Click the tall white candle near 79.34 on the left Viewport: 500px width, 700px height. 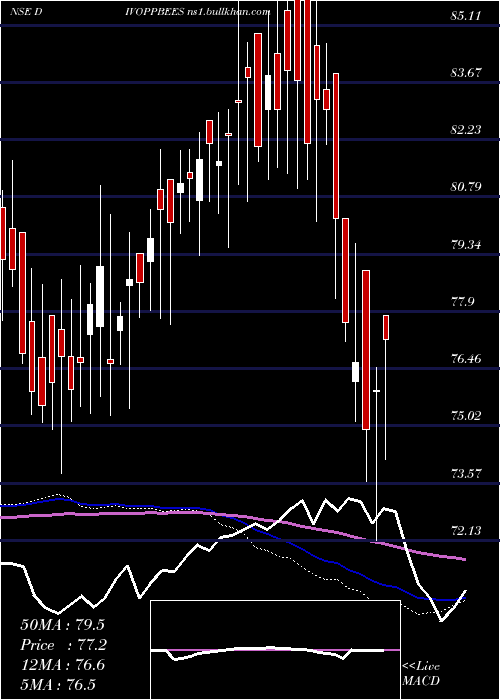100,296
